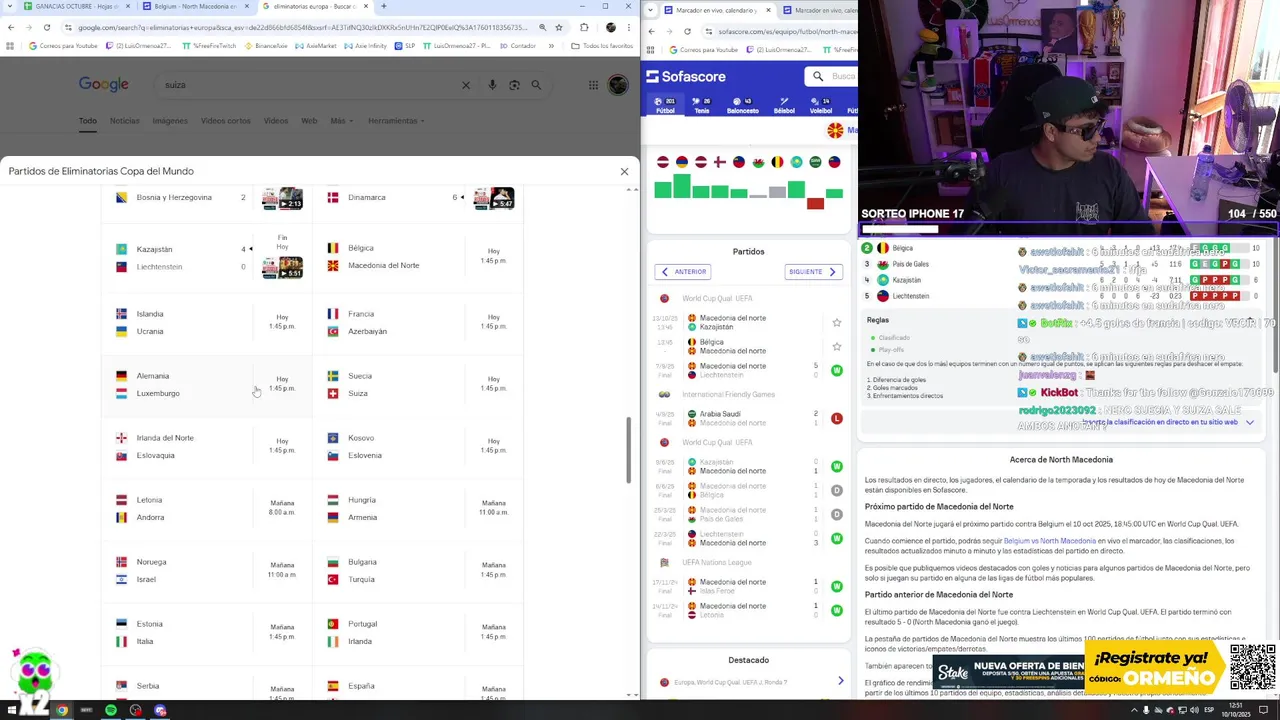Open the Francia vs Azerbaiyán match
Screen dimensions: 1280x720
[x=418, y=322]
